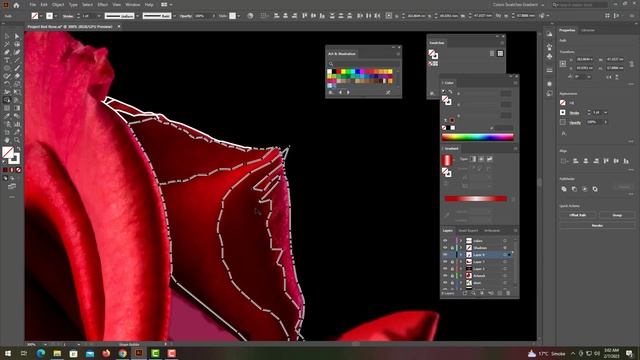Click the Constrain Proportions link icon
Screen dimensions: 640x360
point(631,64)
